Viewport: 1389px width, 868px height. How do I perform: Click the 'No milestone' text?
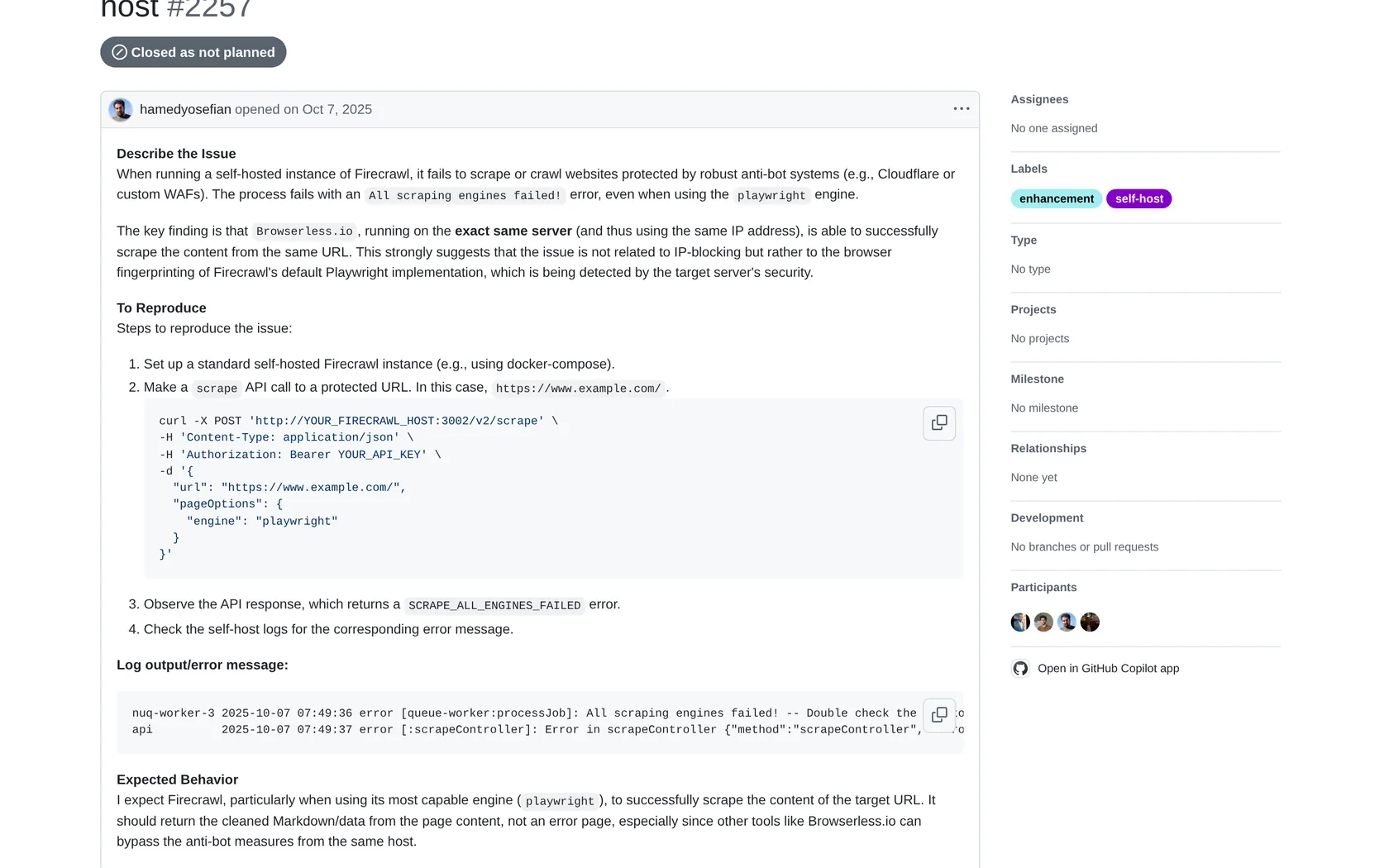point(1044,408)
